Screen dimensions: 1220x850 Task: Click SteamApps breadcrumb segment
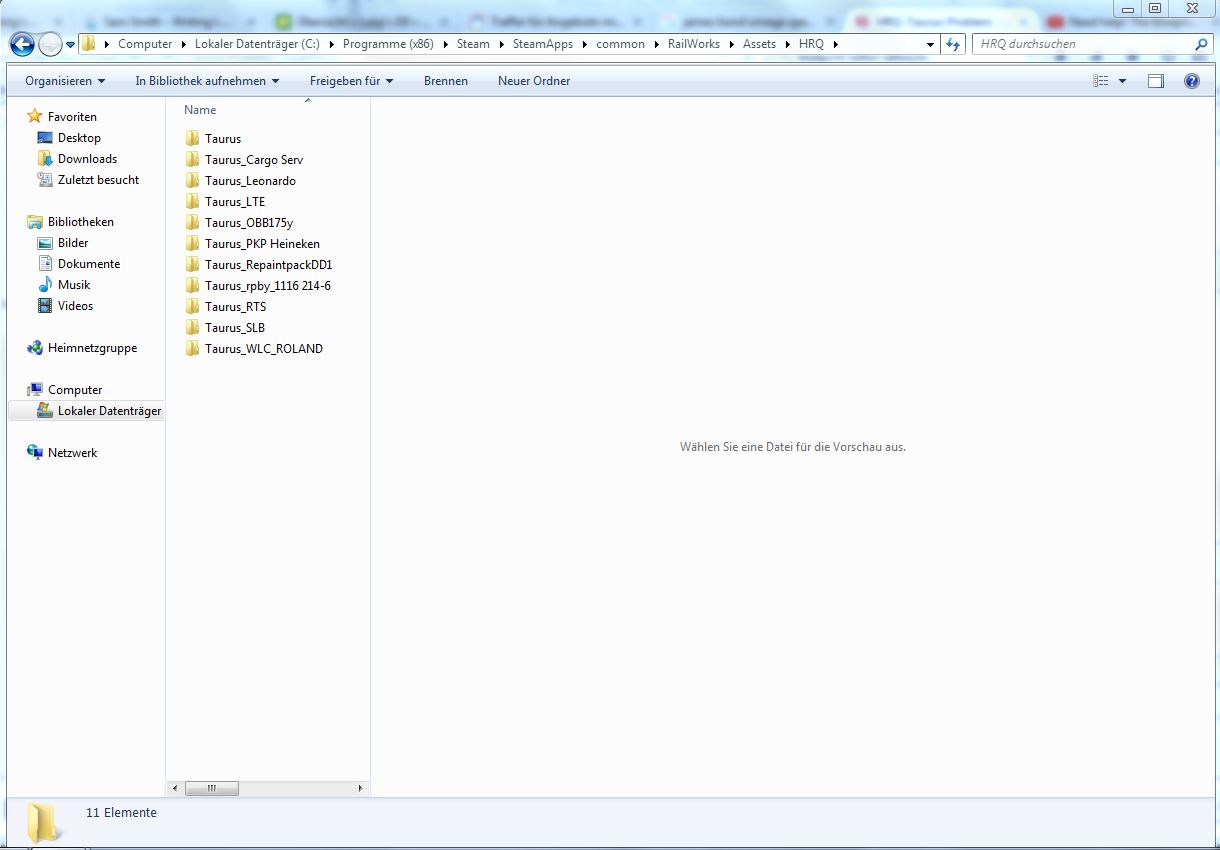[x=543, y=44]
